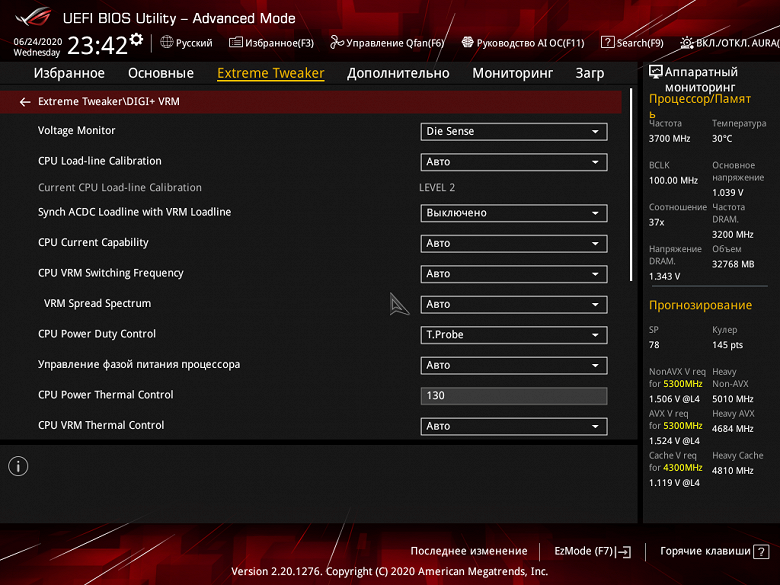
Task: Open CPU VRM Switching Frequency dropdown
Action: tap(514, 274)
